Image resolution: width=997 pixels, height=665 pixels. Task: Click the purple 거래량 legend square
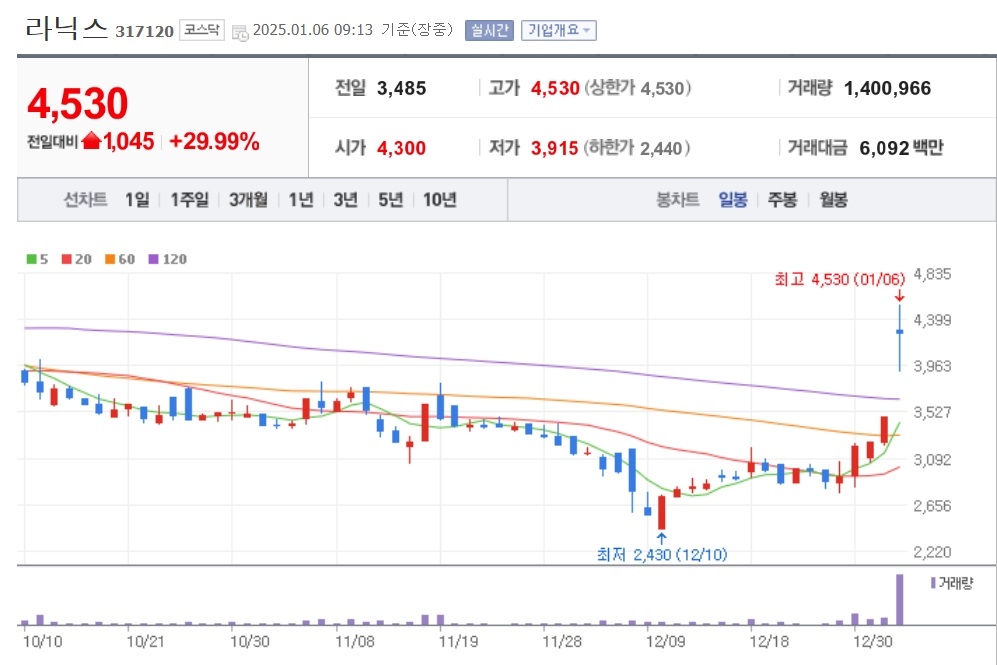933,582
